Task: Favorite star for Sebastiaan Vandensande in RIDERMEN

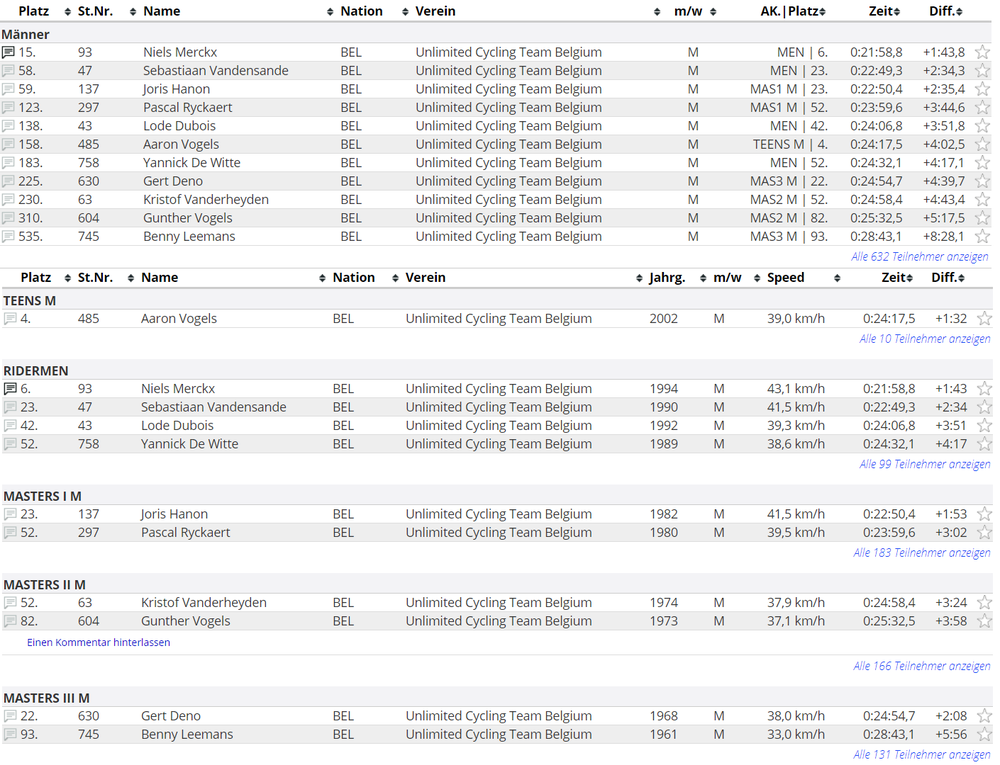Action: pyautogui.click(x=985, y=407)
